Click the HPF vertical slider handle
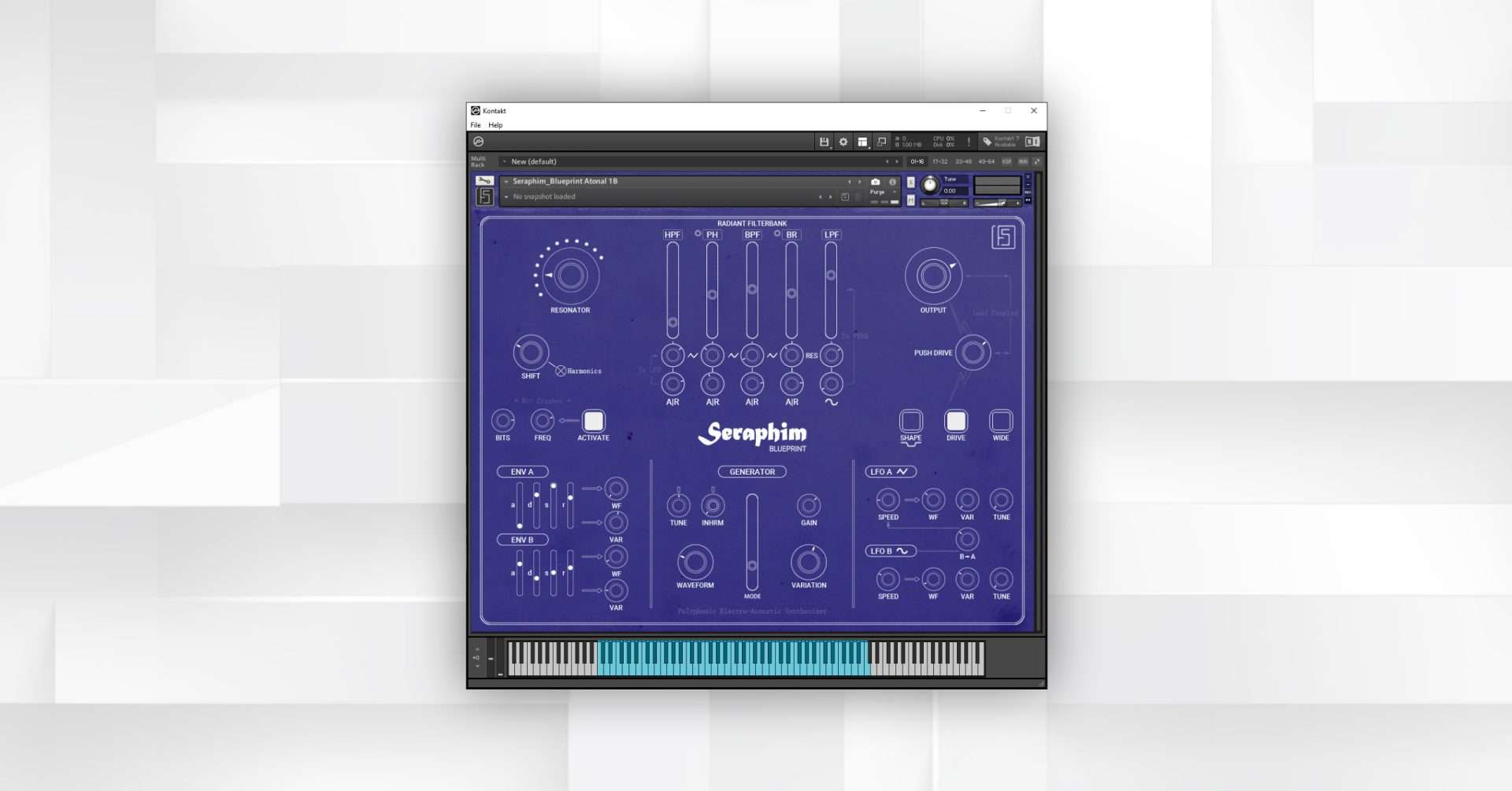 pyautogui.click(x=673, y=323)
